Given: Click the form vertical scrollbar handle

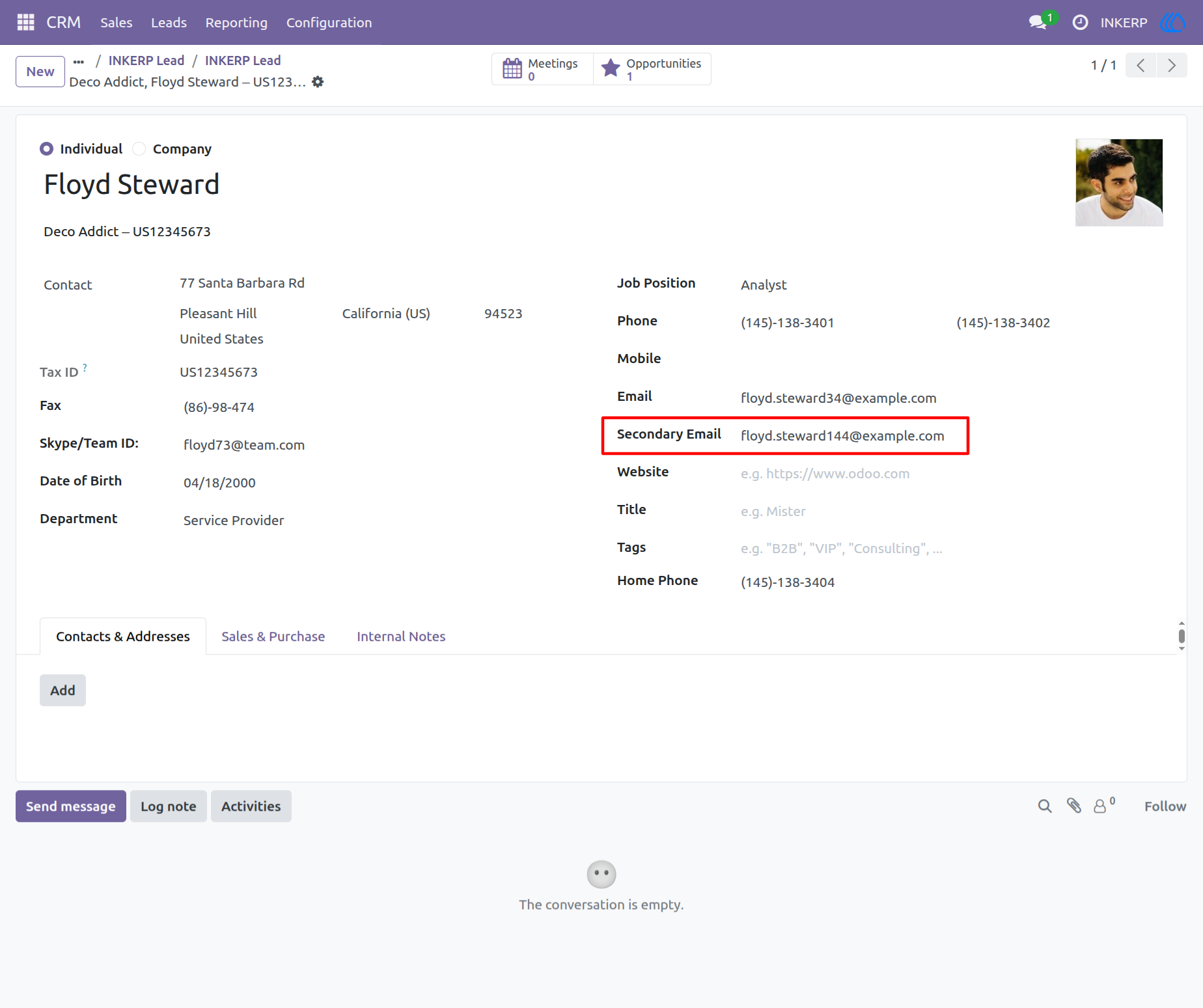Looking at the screenshot, I should click(1182, 636).
